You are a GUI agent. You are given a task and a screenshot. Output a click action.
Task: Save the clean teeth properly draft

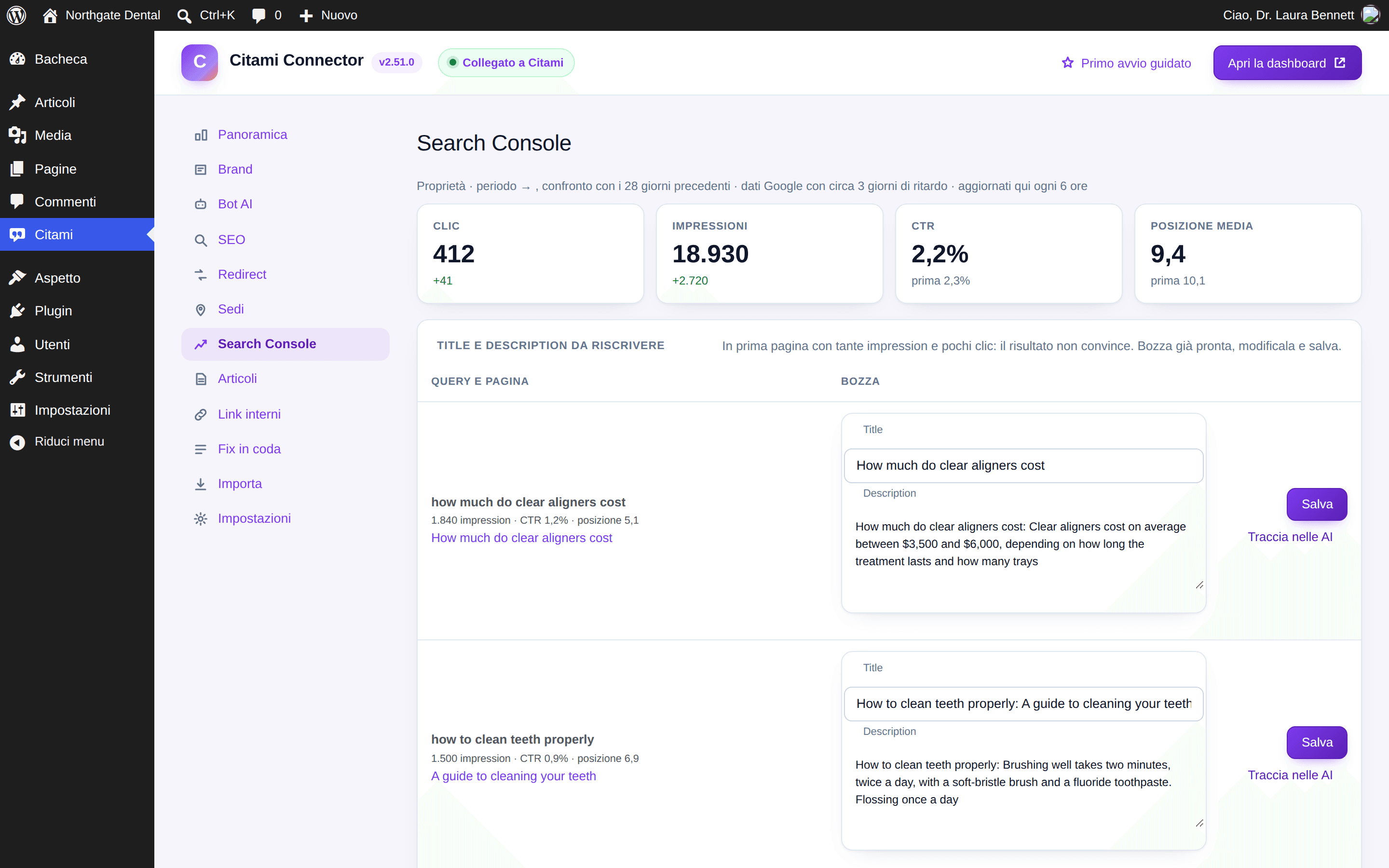point(1317,742)
